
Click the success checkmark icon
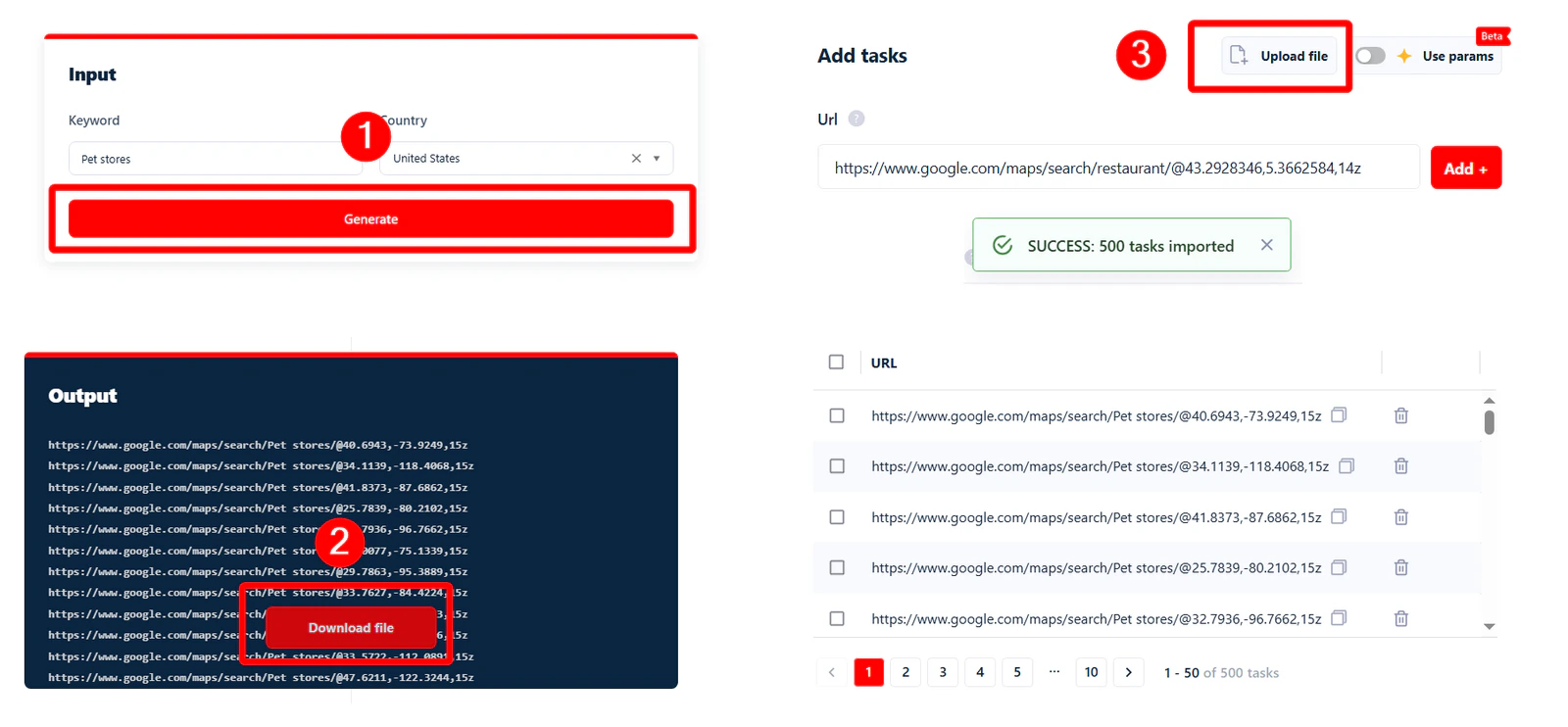pyautogui.click(x=1003, y=245)
